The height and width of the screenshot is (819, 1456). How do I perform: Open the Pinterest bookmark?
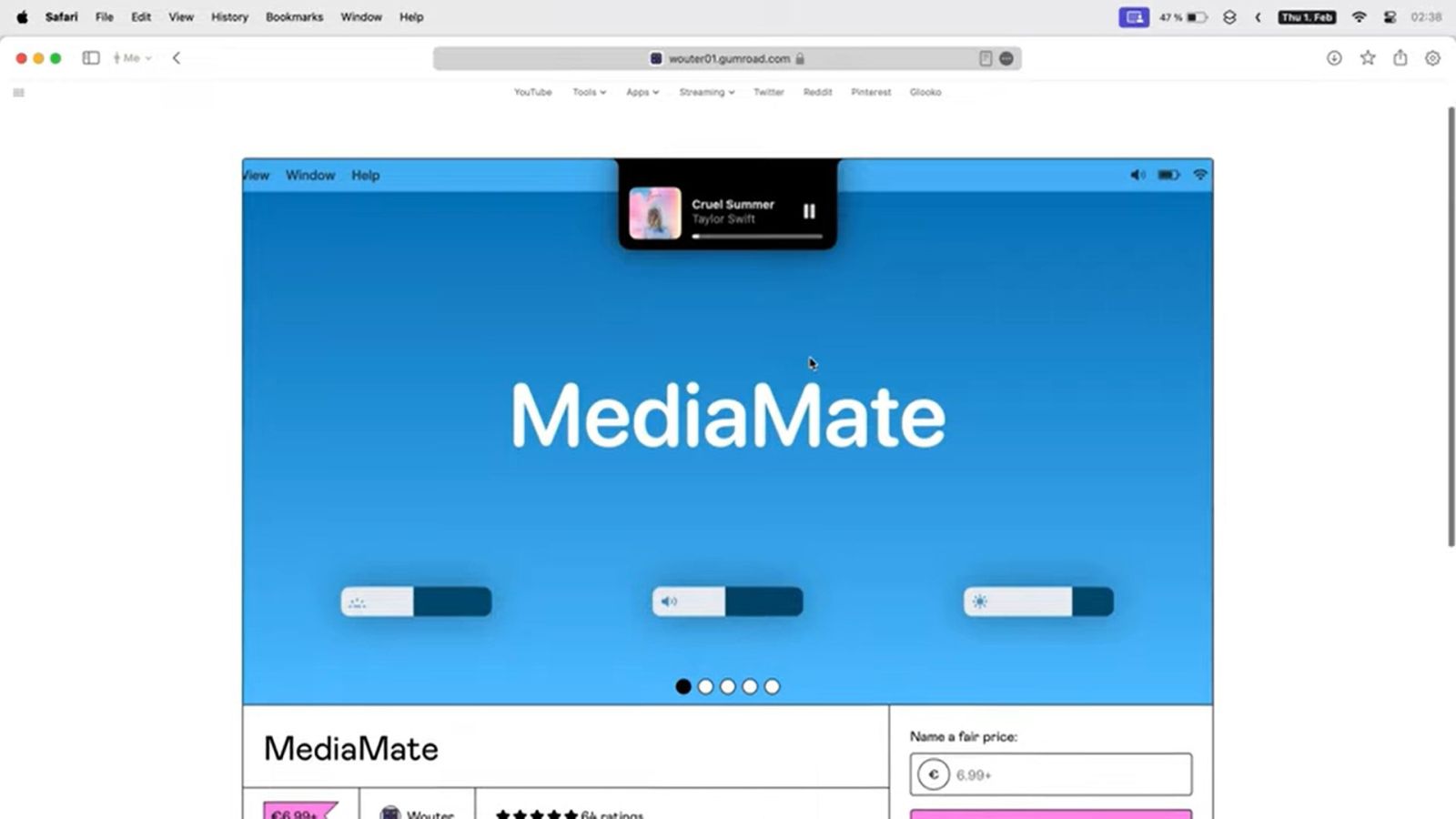pos(871,92)
